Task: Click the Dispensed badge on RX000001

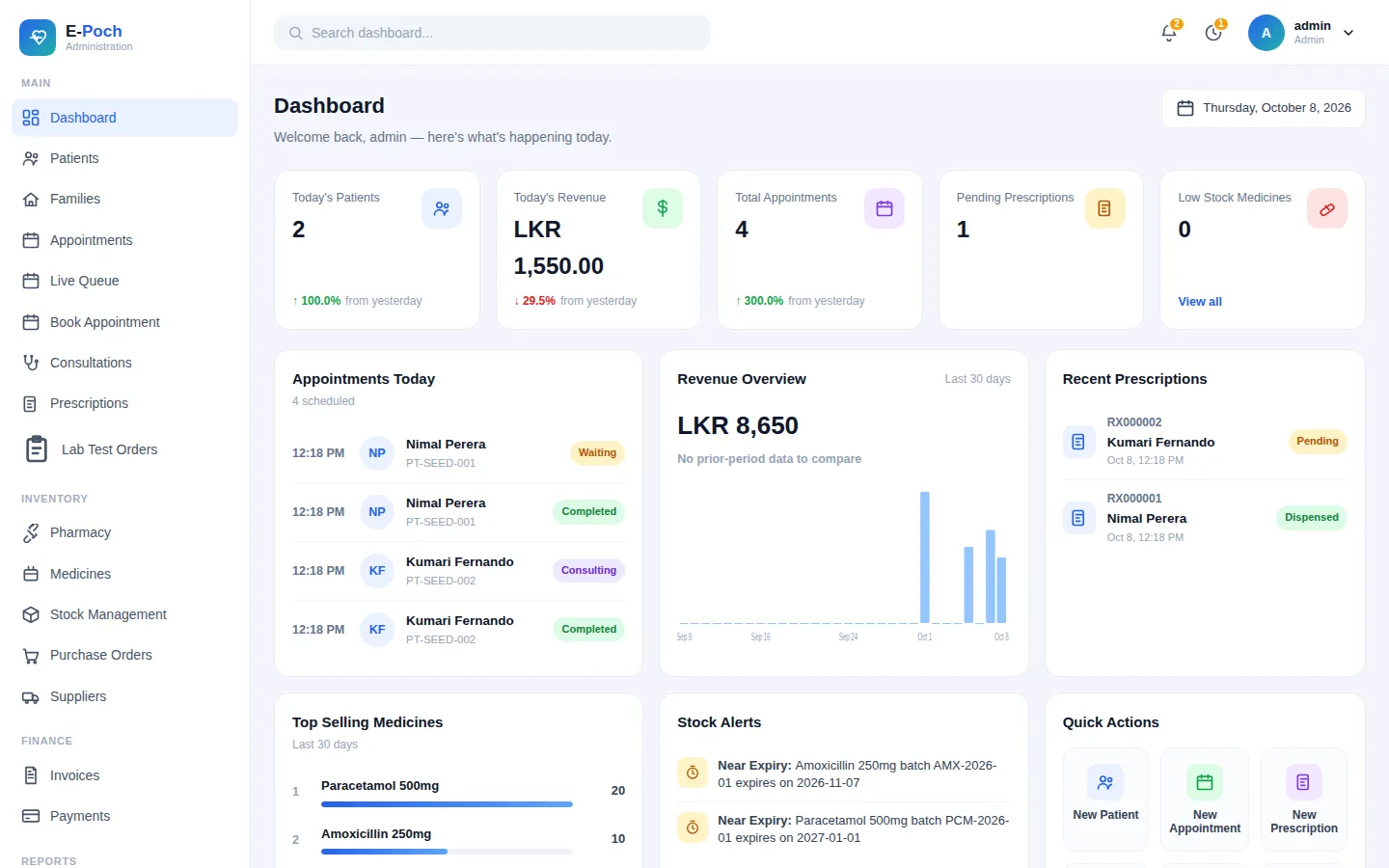Action: tap(1312, 518)
